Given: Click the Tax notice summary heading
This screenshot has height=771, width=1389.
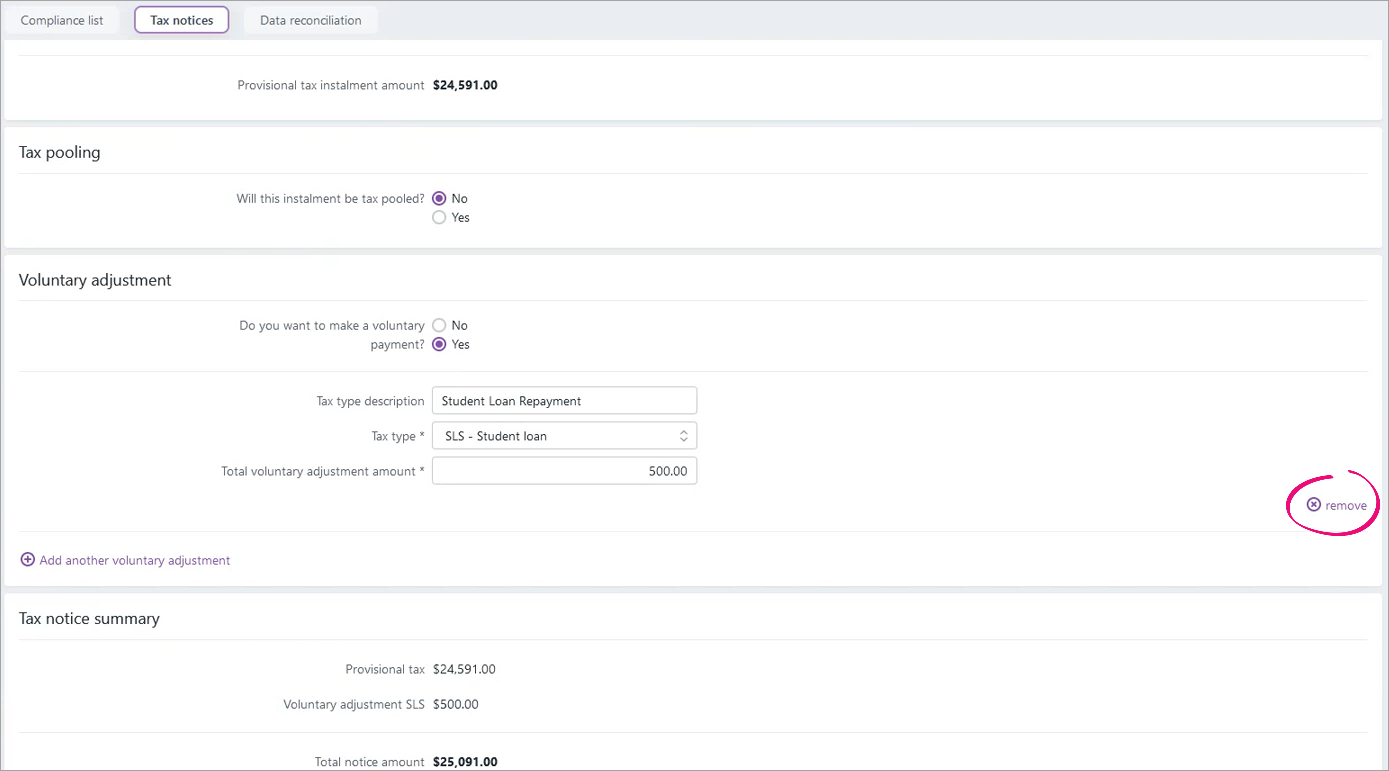Looking at the screenshot, I should pyautogui.click(x=89, y=619).
